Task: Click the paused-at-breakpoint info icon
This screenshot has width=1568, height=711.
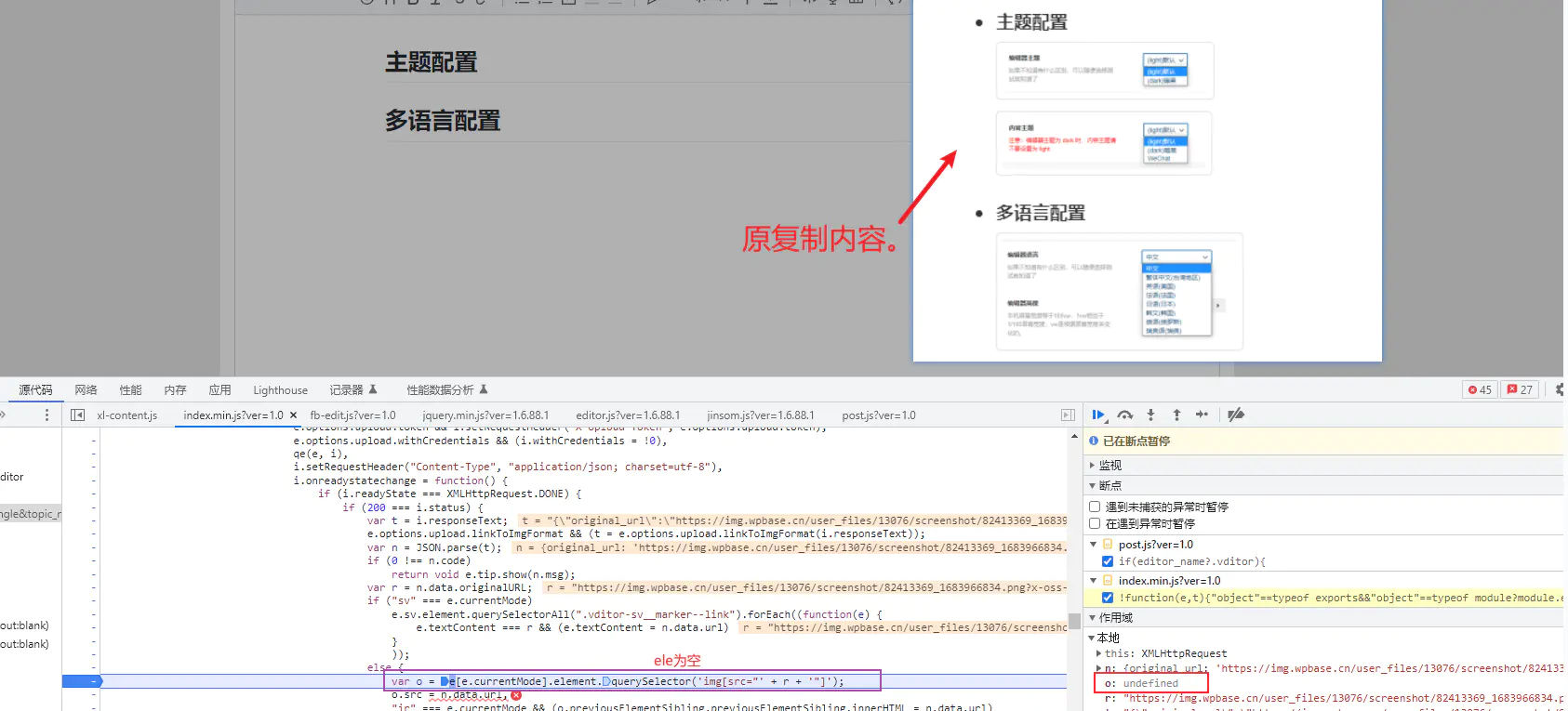Action: pyautogui.click(x=1094, y=441)
